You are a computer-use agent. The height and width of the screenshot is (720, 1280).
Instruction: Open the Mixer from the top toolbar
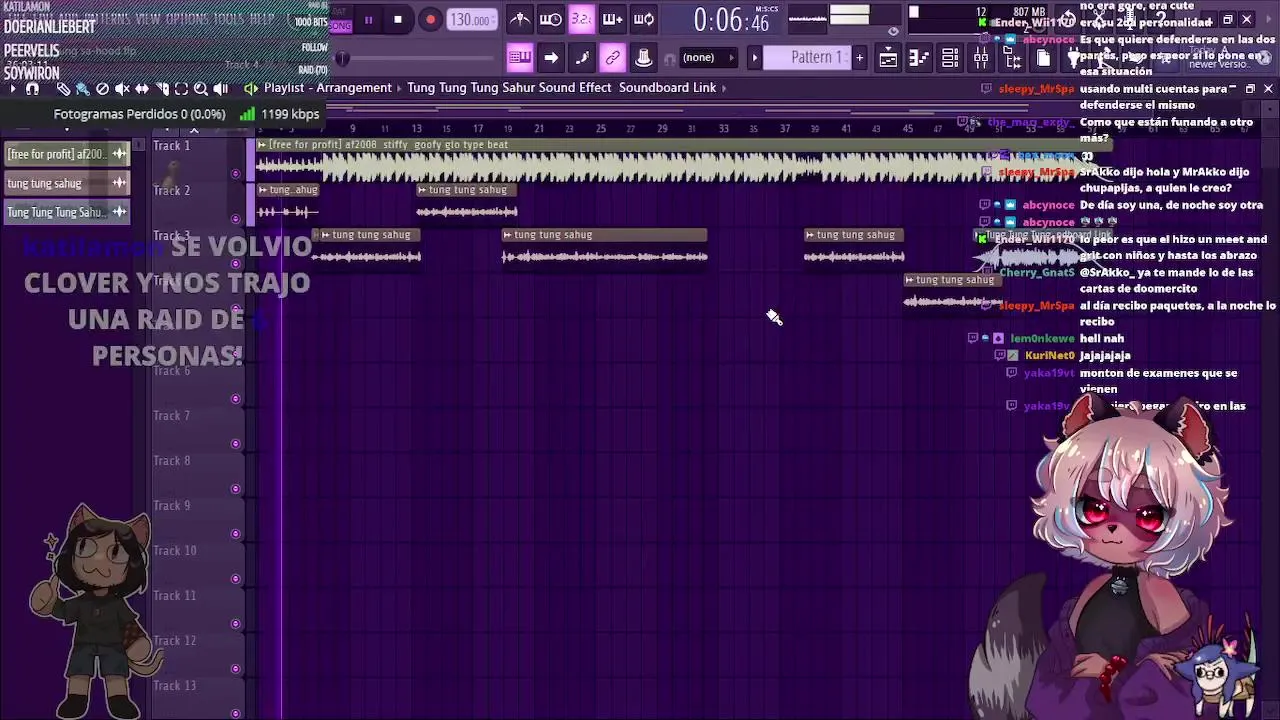coord(981,58)
